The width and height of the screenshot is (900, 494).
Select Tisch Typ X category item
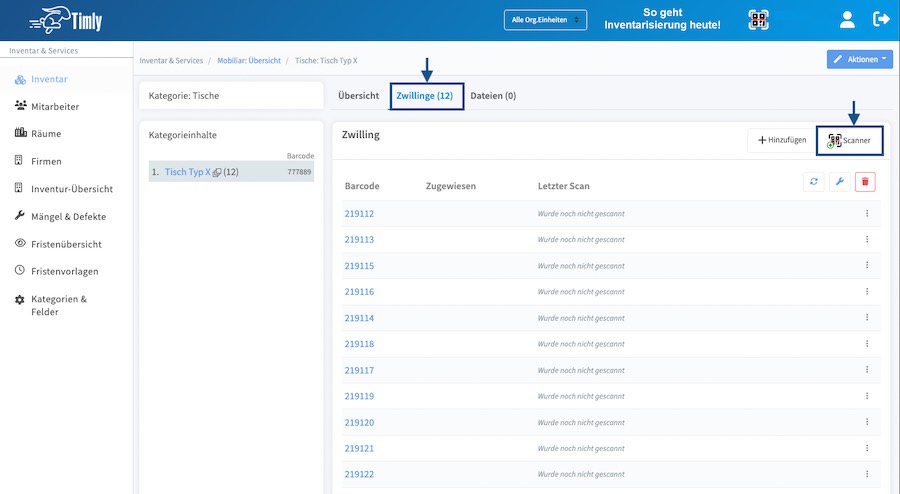click(x=188, y=172)
